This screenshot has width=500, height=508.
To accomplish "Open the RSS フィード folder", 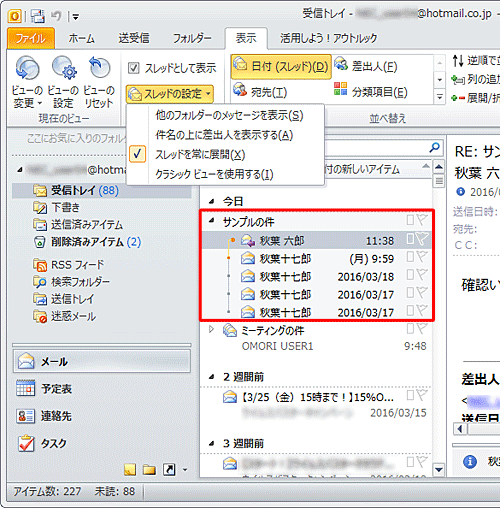I will (69, 265).
